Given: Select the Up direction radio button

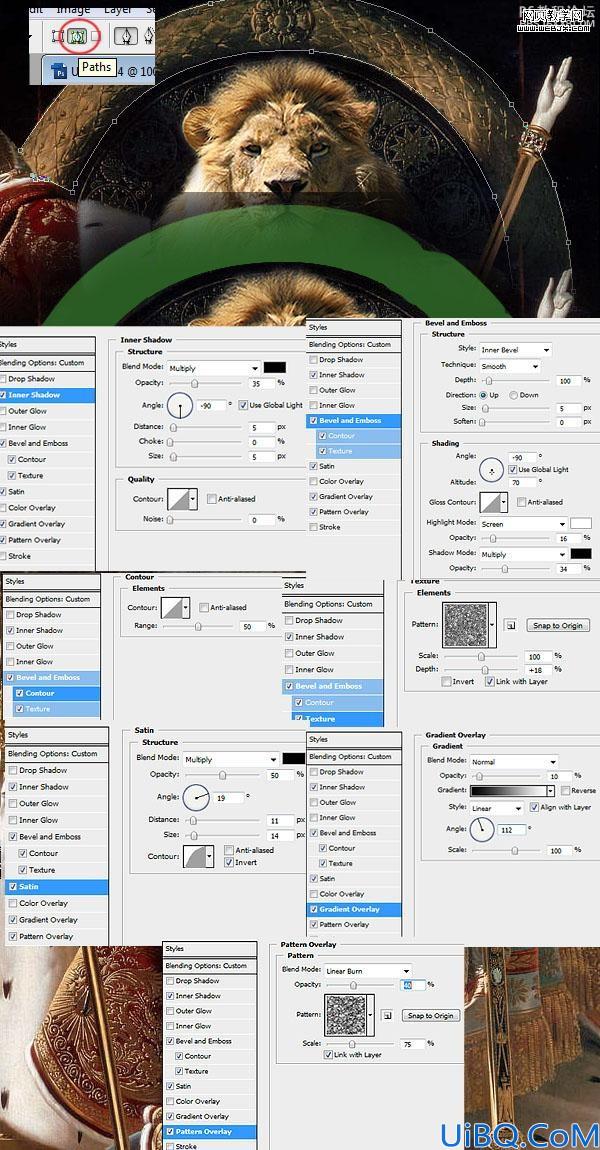Looking at the screenshot, I should [483, 395].
